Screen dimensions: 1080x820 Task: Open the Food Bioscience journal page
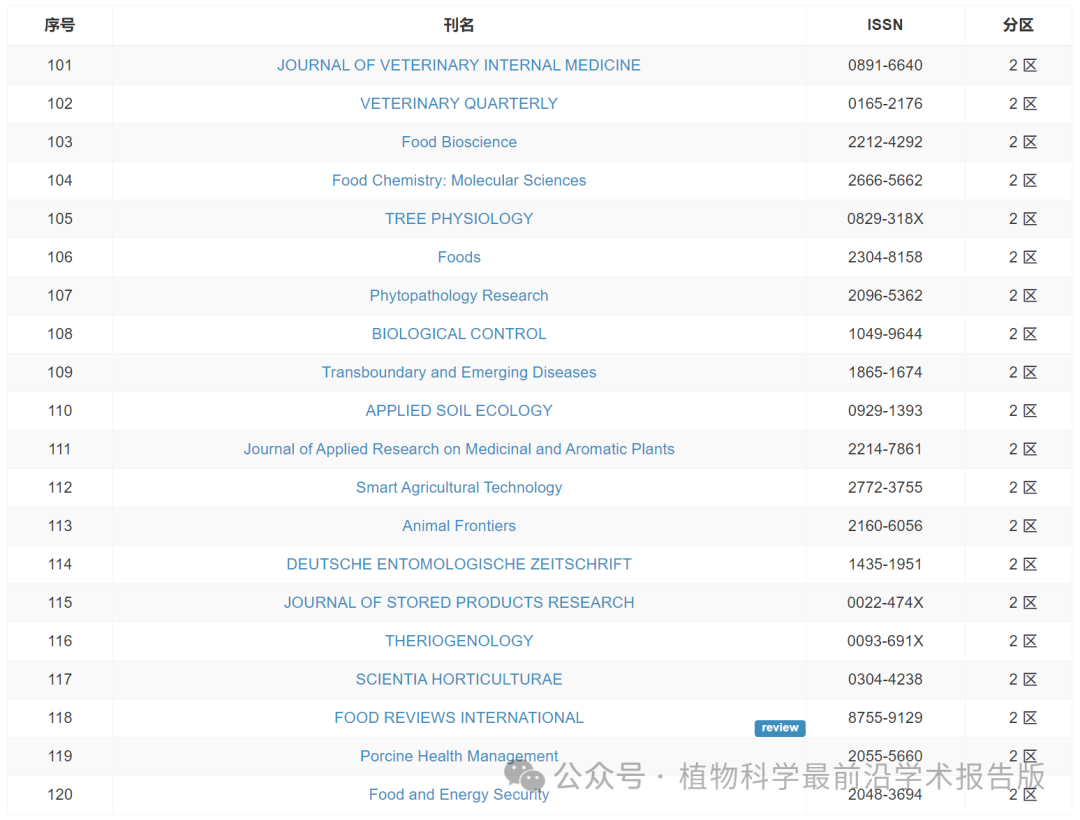[x=459, y=142]
